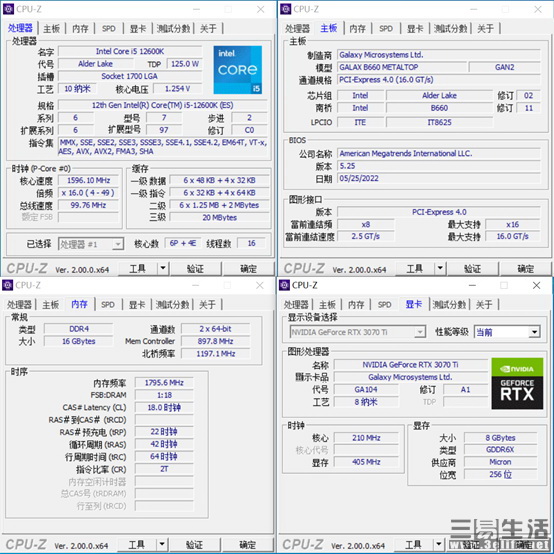The image size is (554, 554).
Task: Click the BIOS date 05/25/2022 field
Action: point(438,178)
